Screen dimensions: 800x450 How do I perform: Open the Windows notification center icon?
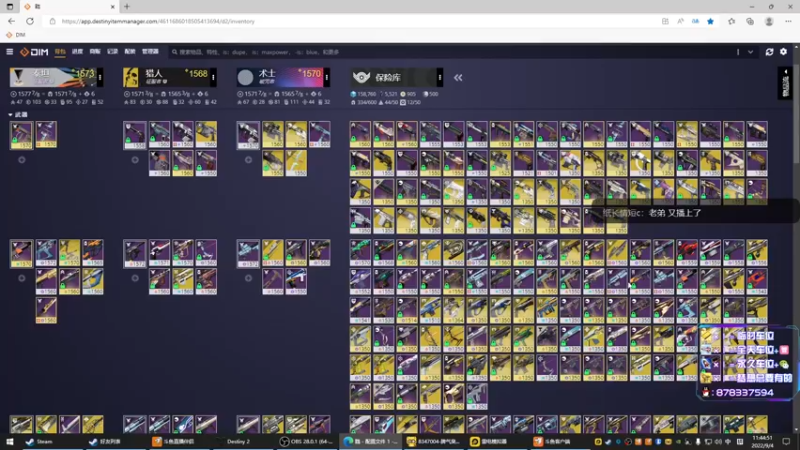786,441
